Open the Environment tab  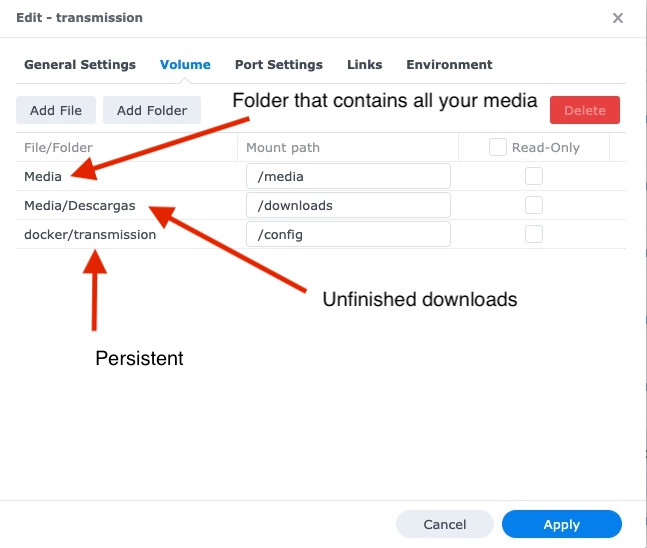(449, 65)
